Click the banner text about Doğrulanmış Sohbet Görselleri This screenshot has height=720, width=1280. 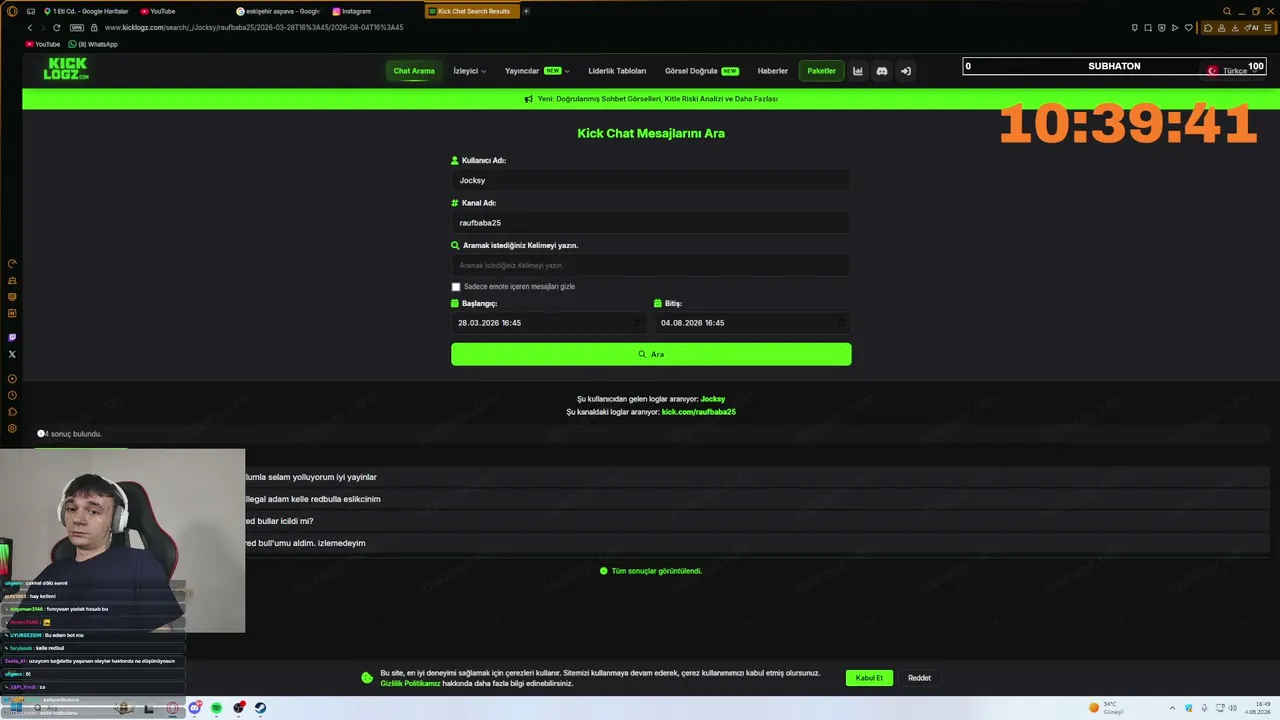657,99
